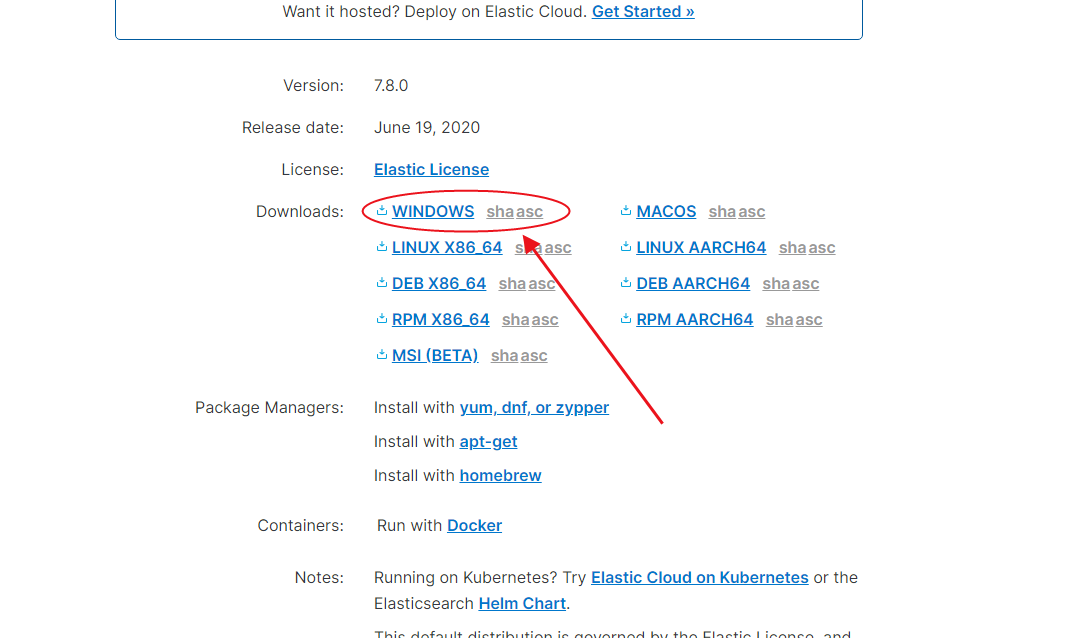Screen dimensions: 1090x638
Task: Open the asc signature for LINUX X86_64
Action: coord(558,247)
